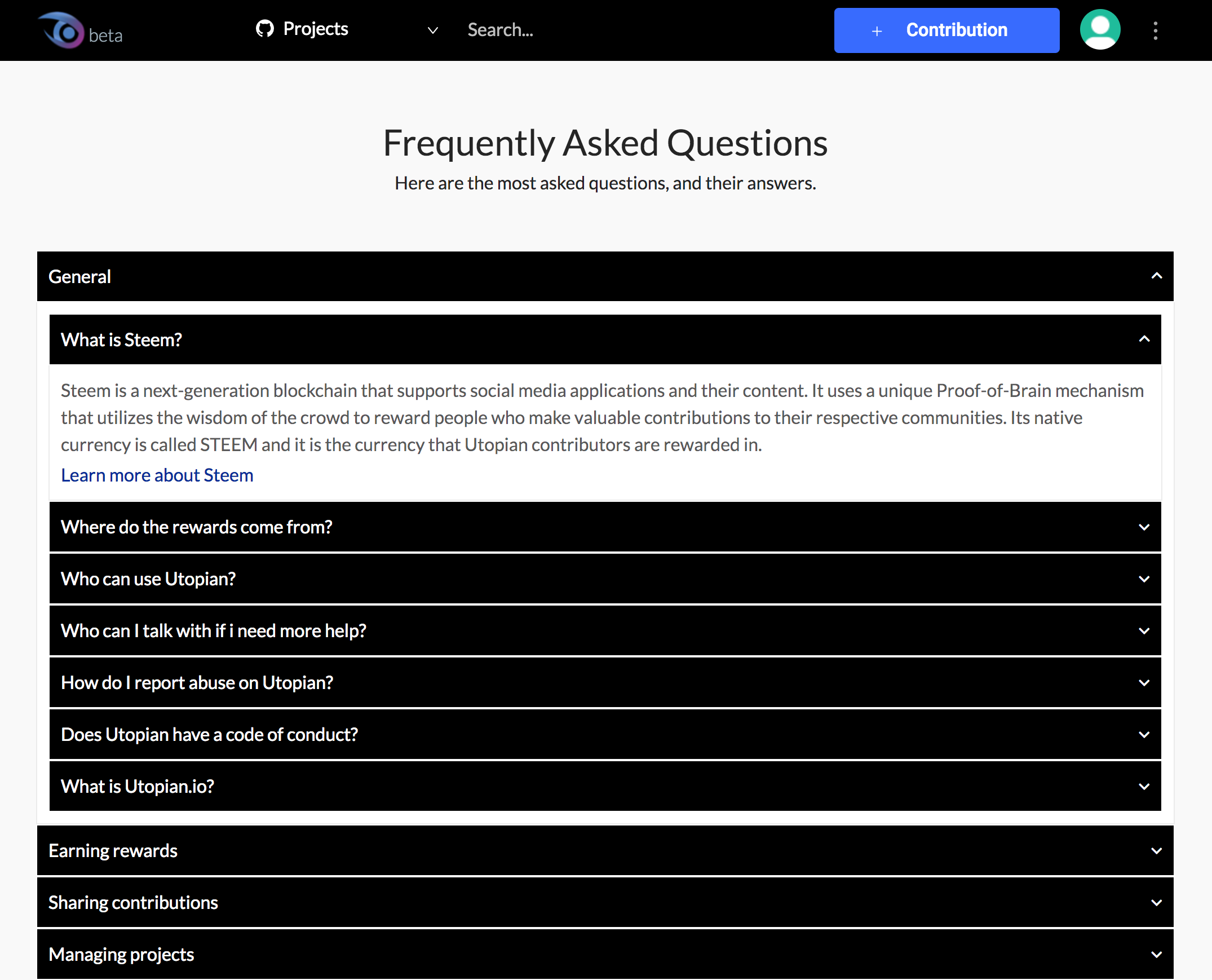Click the plus icon in Contribution button

click(877, 31)
